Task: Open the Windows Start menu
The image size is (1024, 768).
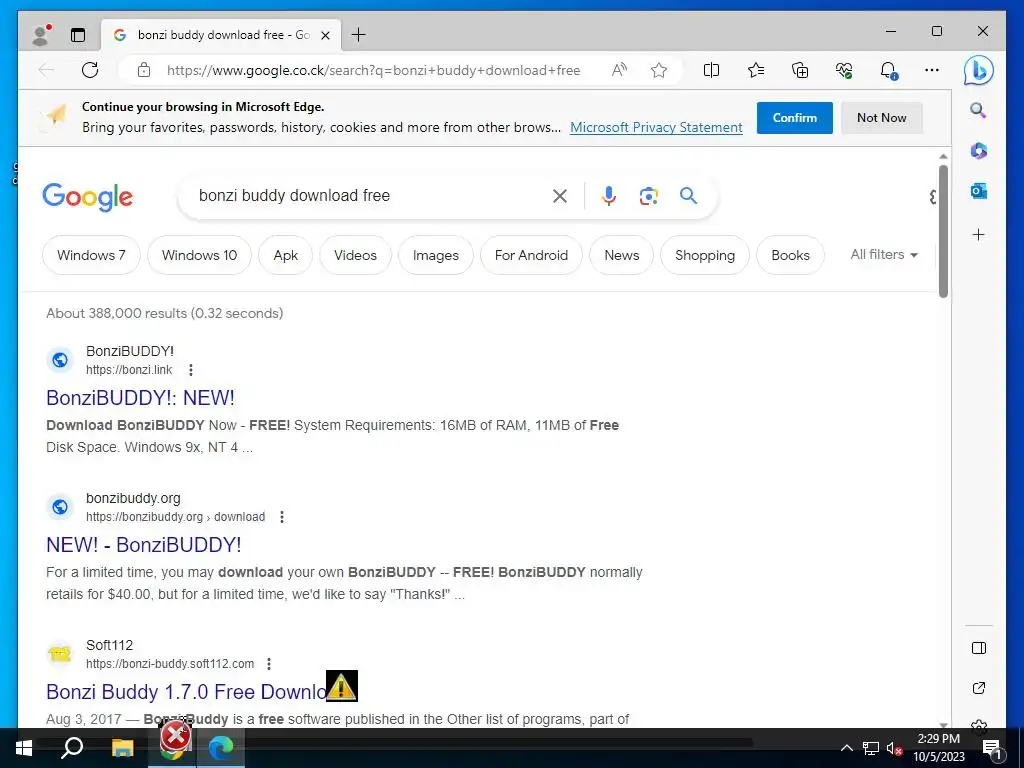Action: 24,748
